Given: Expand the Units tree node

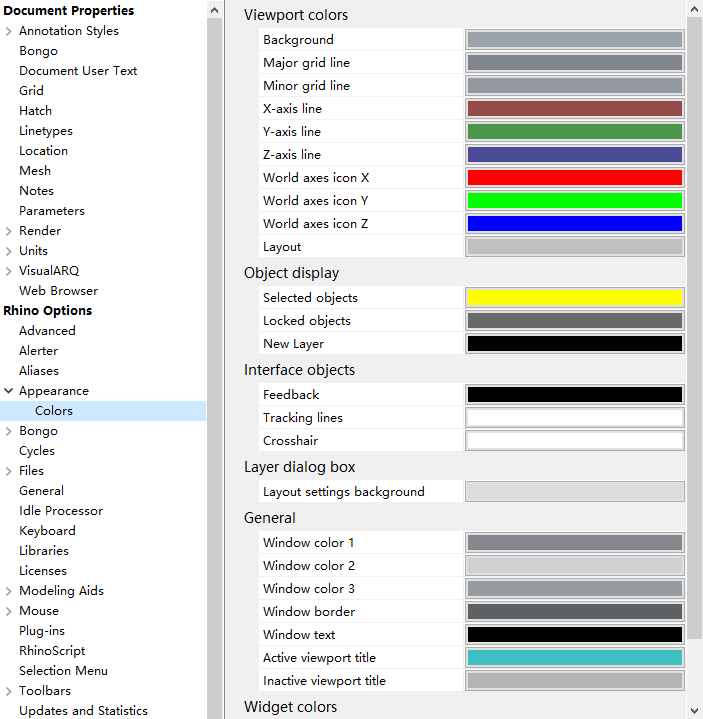Looking at the screenshot, I should [x=8, y=251].
